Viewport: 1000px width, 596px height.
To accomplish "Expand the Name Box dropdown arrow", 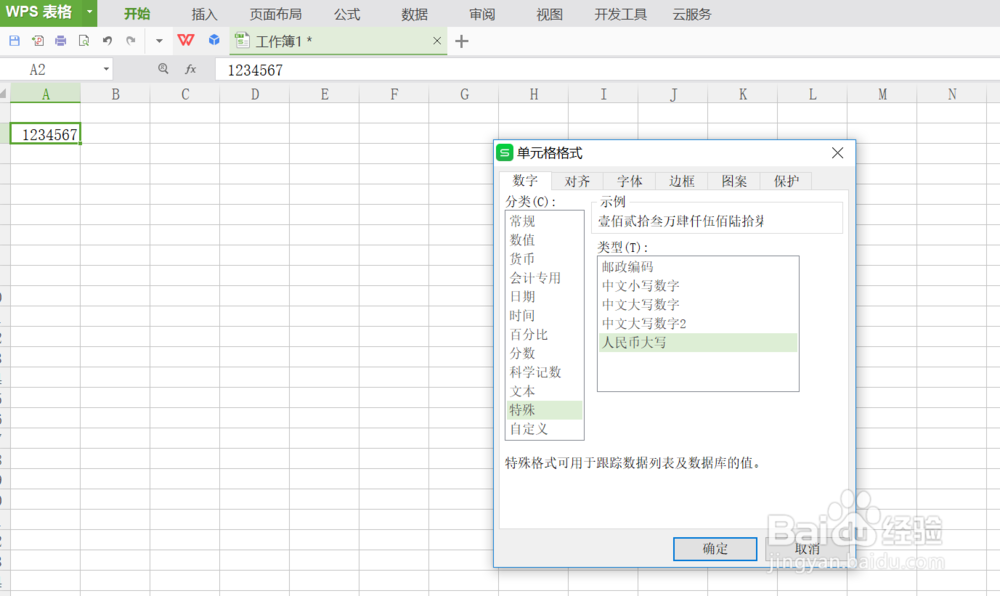I will pos(107,69).
